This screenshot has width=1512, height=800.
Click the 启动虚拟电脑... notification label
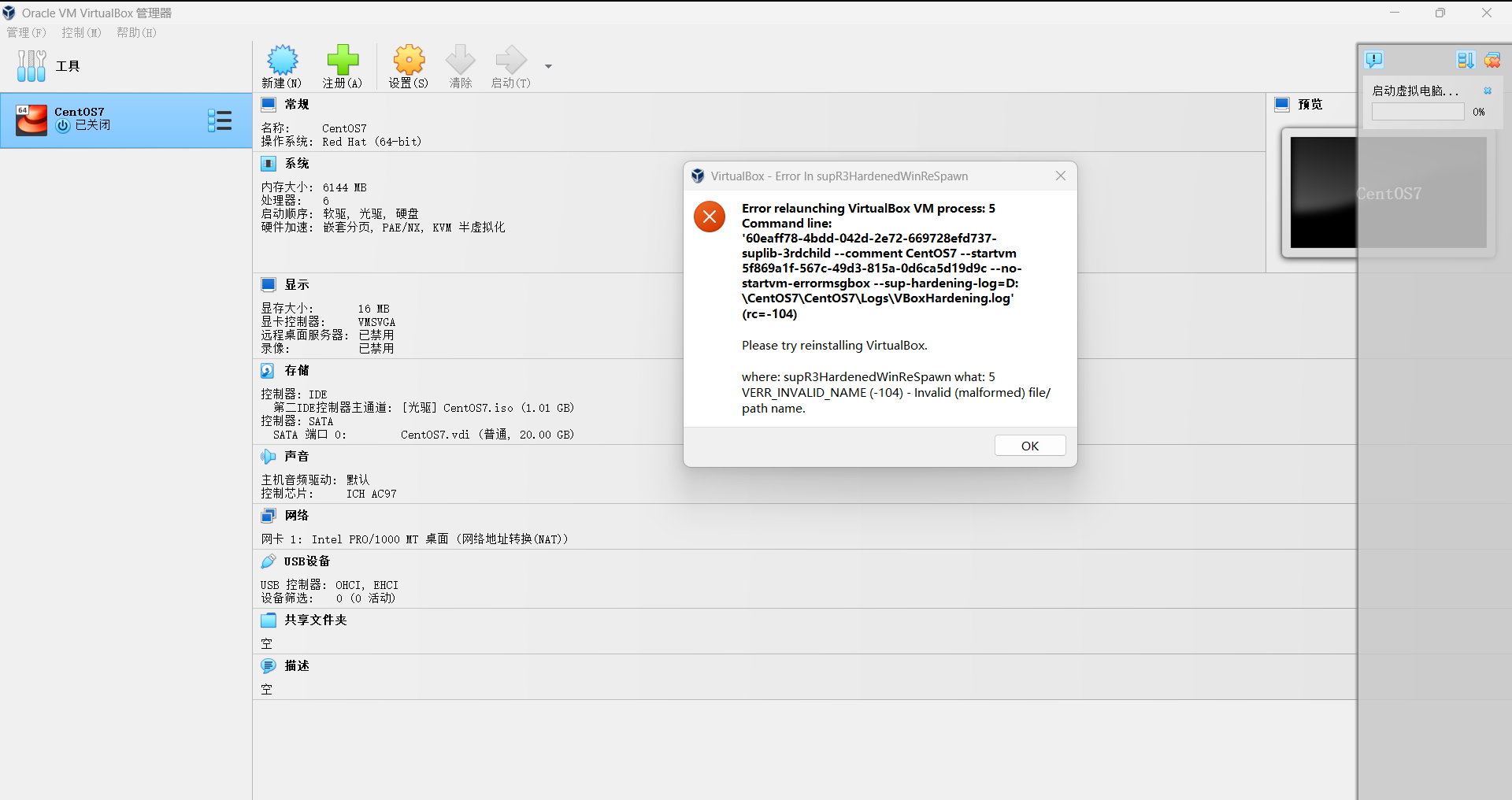(x=1415, y=91)
